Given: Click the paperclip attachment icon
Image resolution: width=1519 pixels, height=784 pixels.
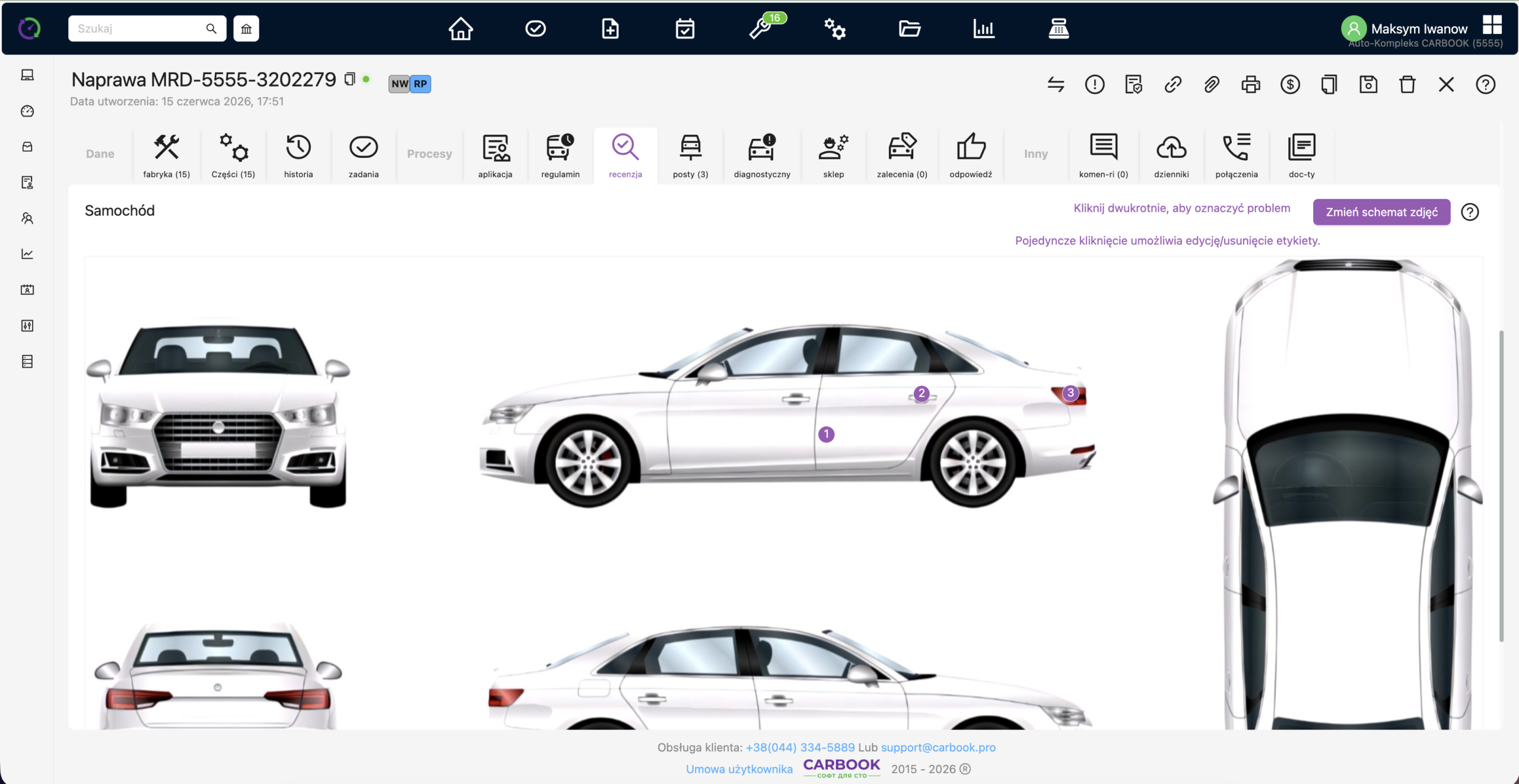Looking at the screenshot, I should point(1212,84).
